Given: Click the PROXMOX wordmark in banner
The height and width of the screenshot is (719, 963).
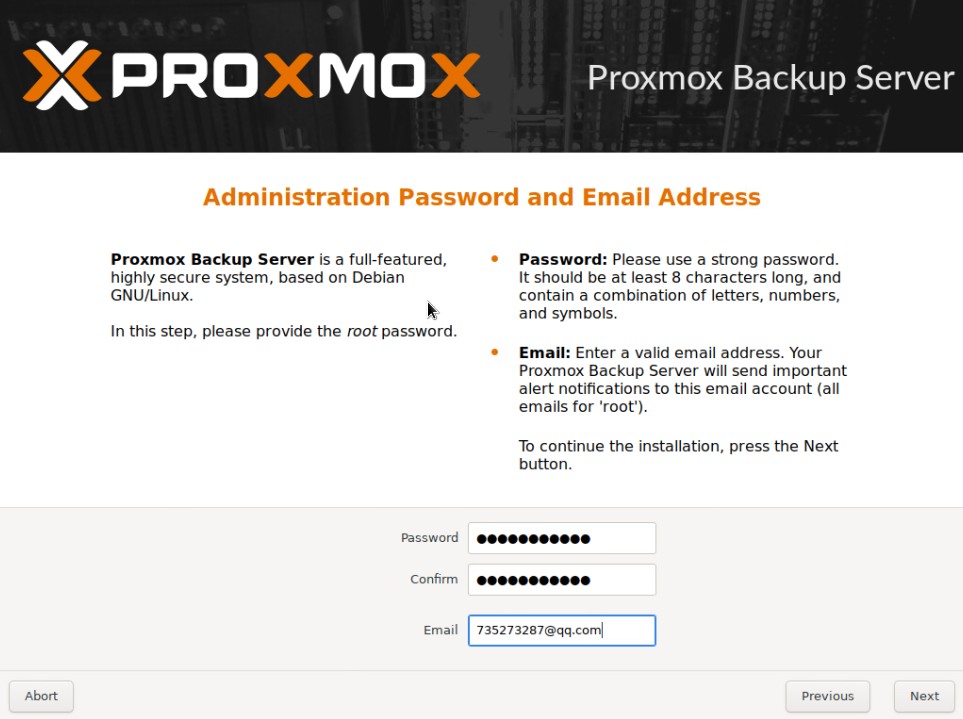Looking at the screenshot, I should (x=295, y=76).
